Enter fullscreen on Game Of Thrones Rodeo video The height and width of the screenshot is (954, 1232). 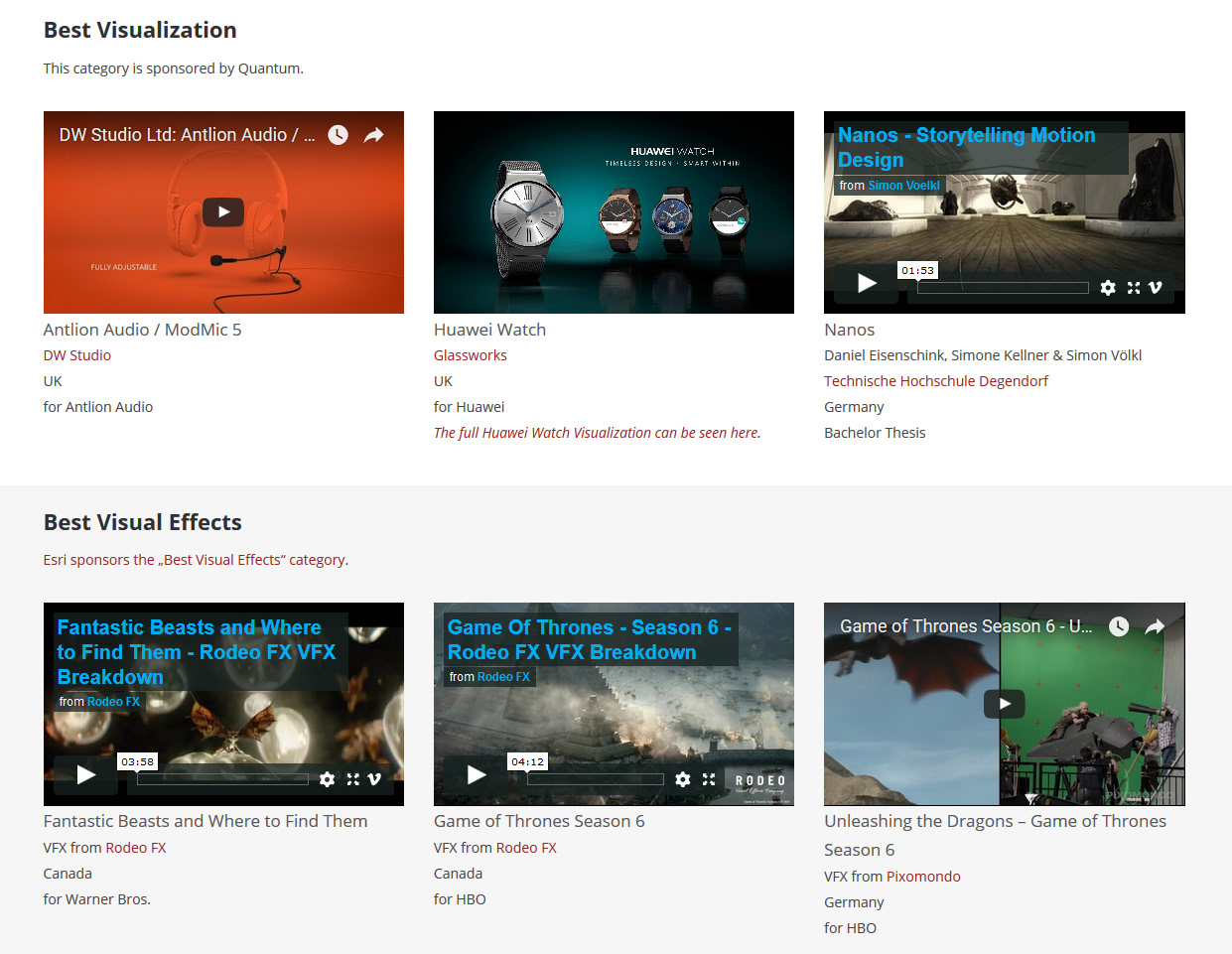click(709, 779)
